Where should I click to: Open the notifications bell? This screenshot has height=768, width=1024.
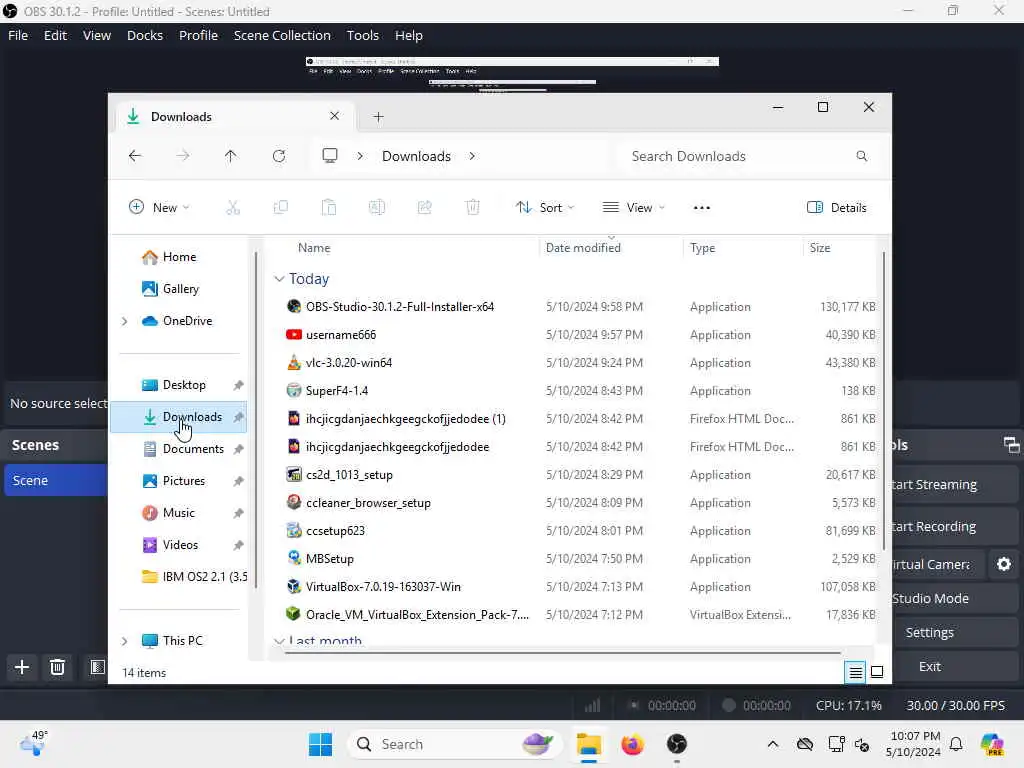(x=956, y=744)
